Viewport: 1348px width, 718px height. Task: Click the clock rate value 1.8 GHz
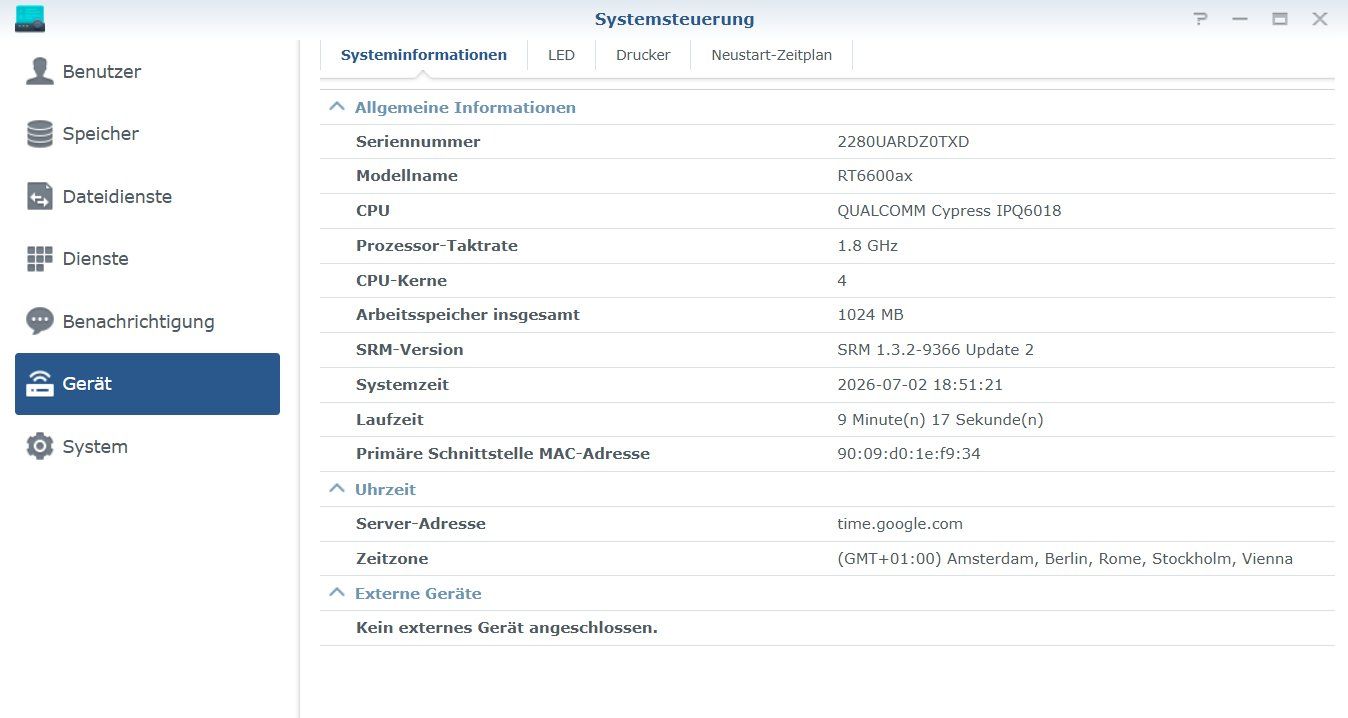pos(867,246)
